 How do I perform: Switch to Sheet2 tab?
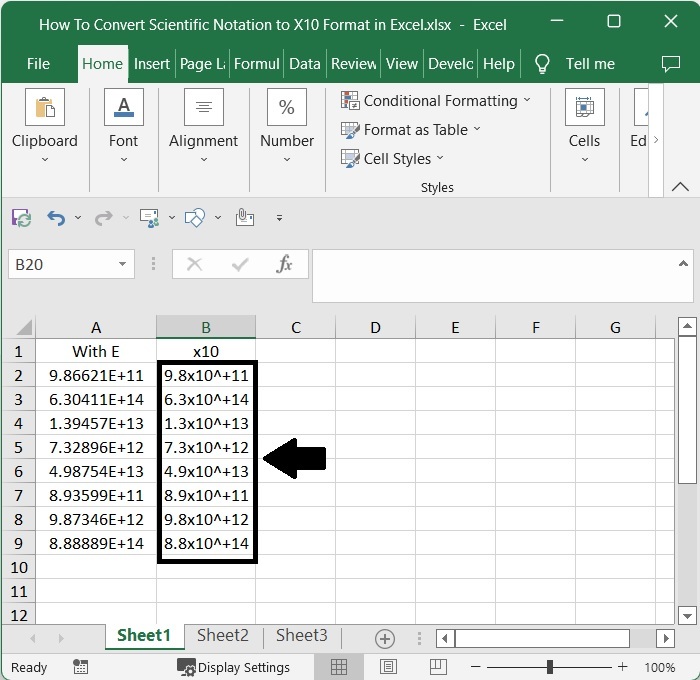(223, 635)
